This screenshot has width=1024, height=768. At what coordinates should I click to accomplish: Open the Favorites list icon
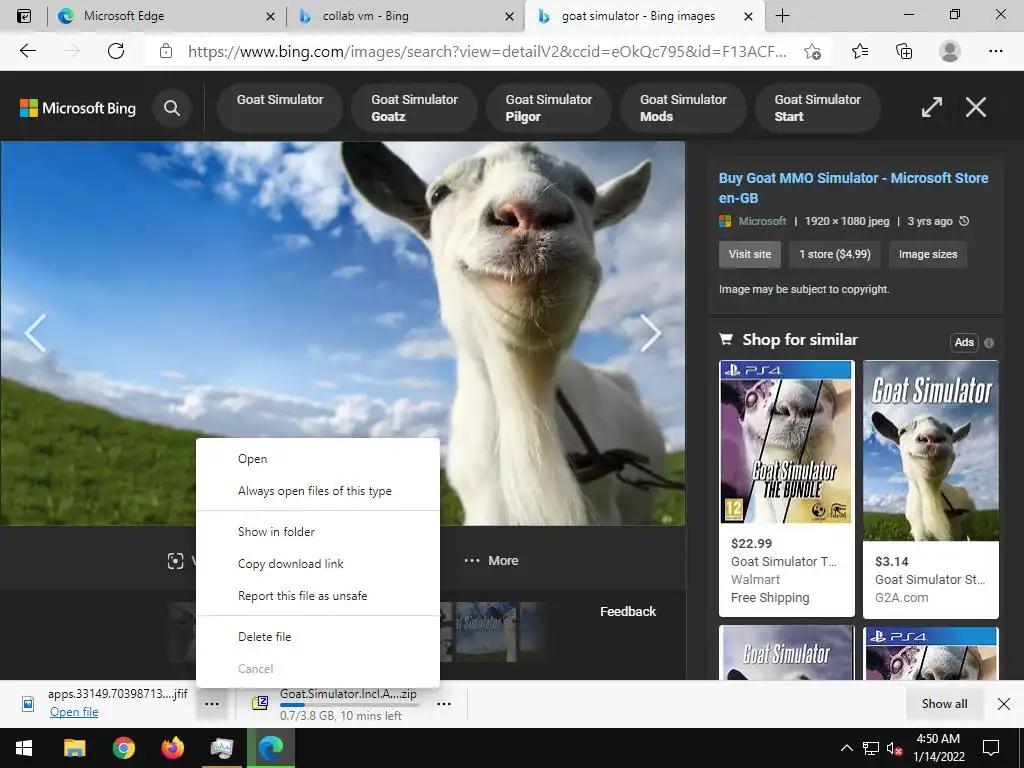pos(860,51)
